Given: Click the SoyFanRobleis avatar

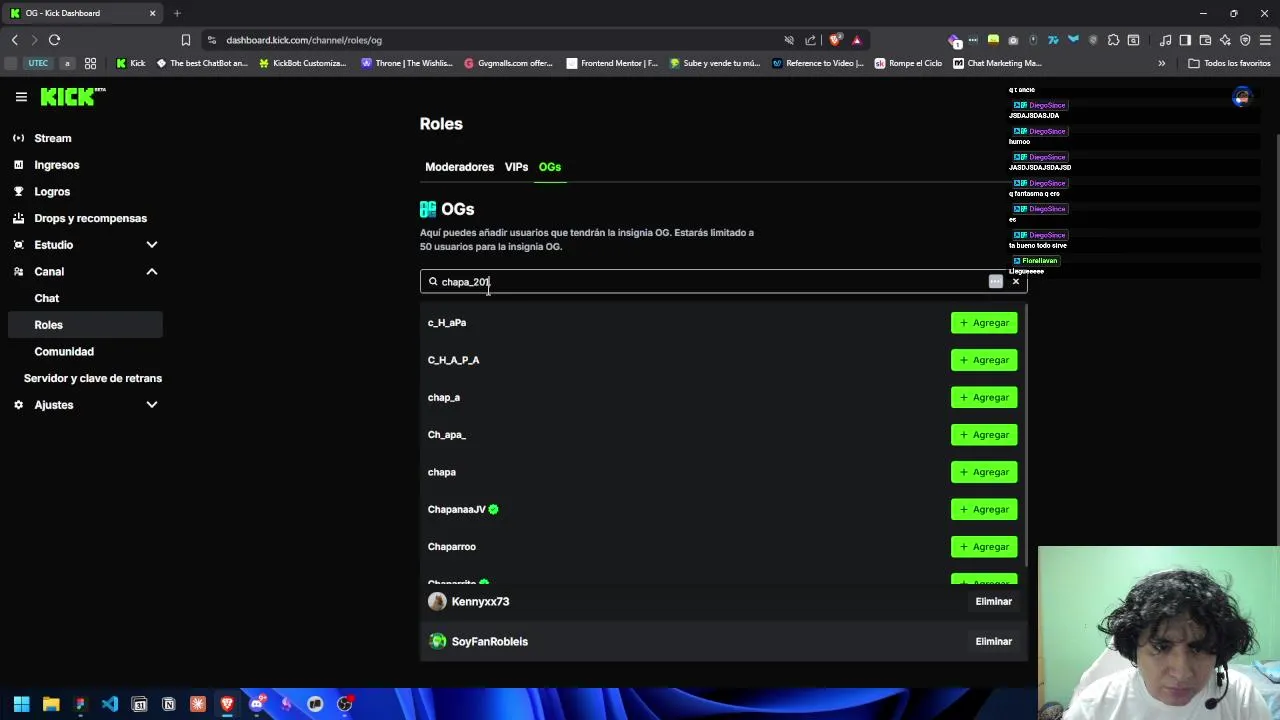Looking at the screenshot, I should point(437,642).
